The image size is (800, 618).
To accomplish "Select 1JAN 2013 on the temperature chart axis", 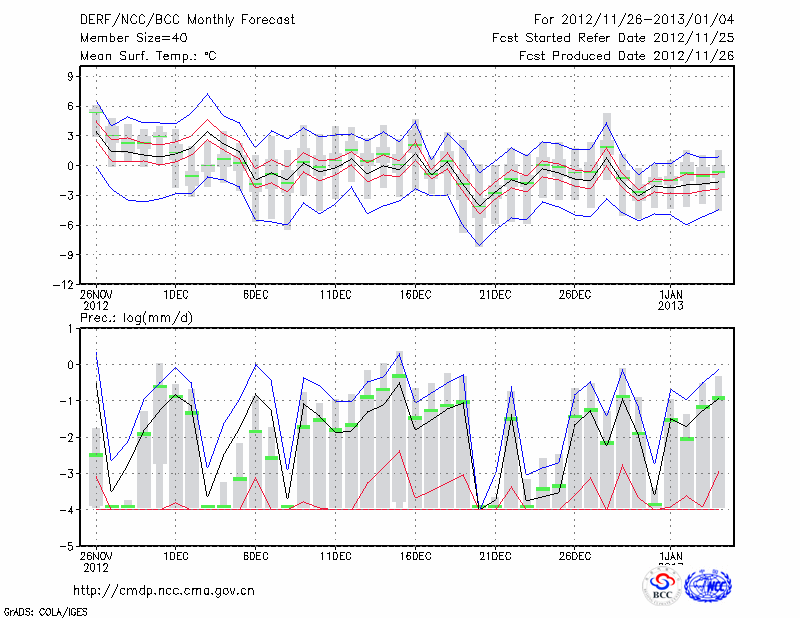I will 671,299.
